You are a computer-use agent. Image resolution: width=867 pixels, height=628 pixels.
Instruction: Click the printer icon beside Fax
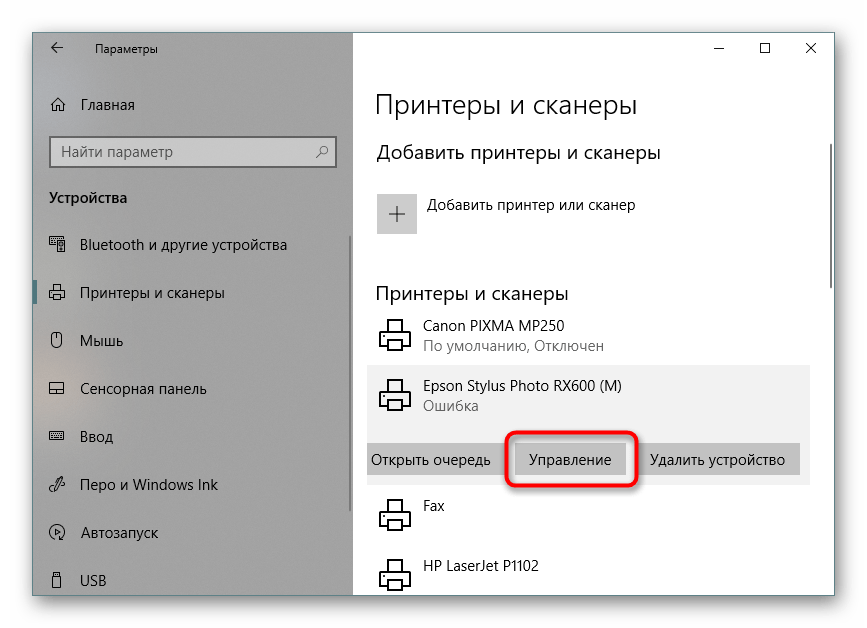pos(395,513)
